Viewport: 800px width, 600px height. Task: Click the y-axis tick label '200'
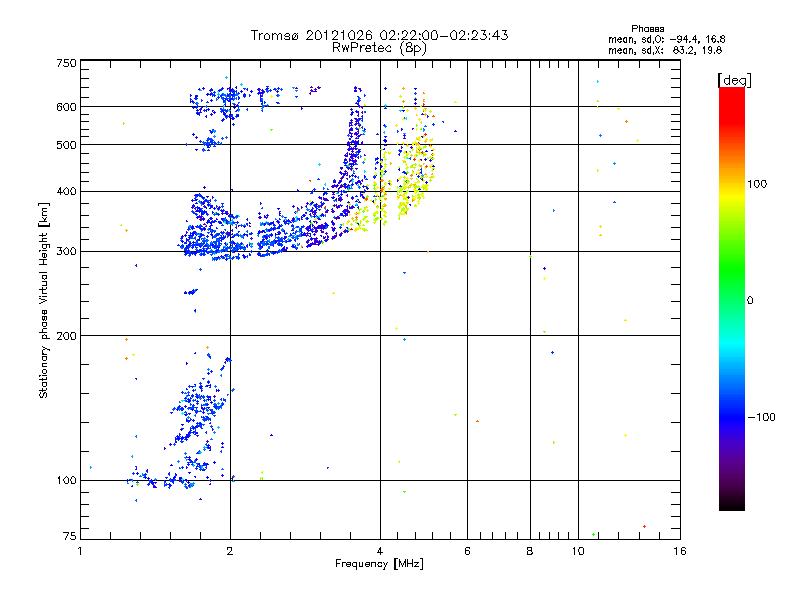66,336
